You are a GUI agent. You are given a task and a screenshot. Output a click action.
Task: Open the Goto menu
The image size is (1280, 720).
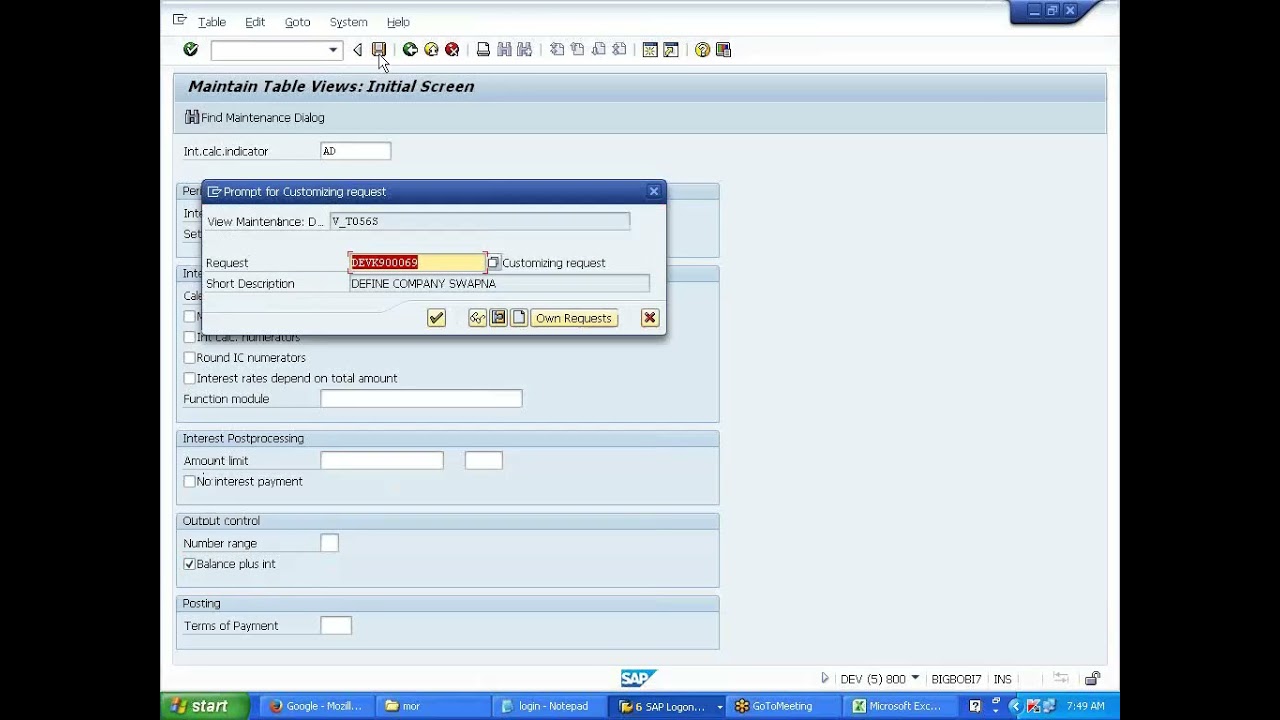tap(297, 22)
